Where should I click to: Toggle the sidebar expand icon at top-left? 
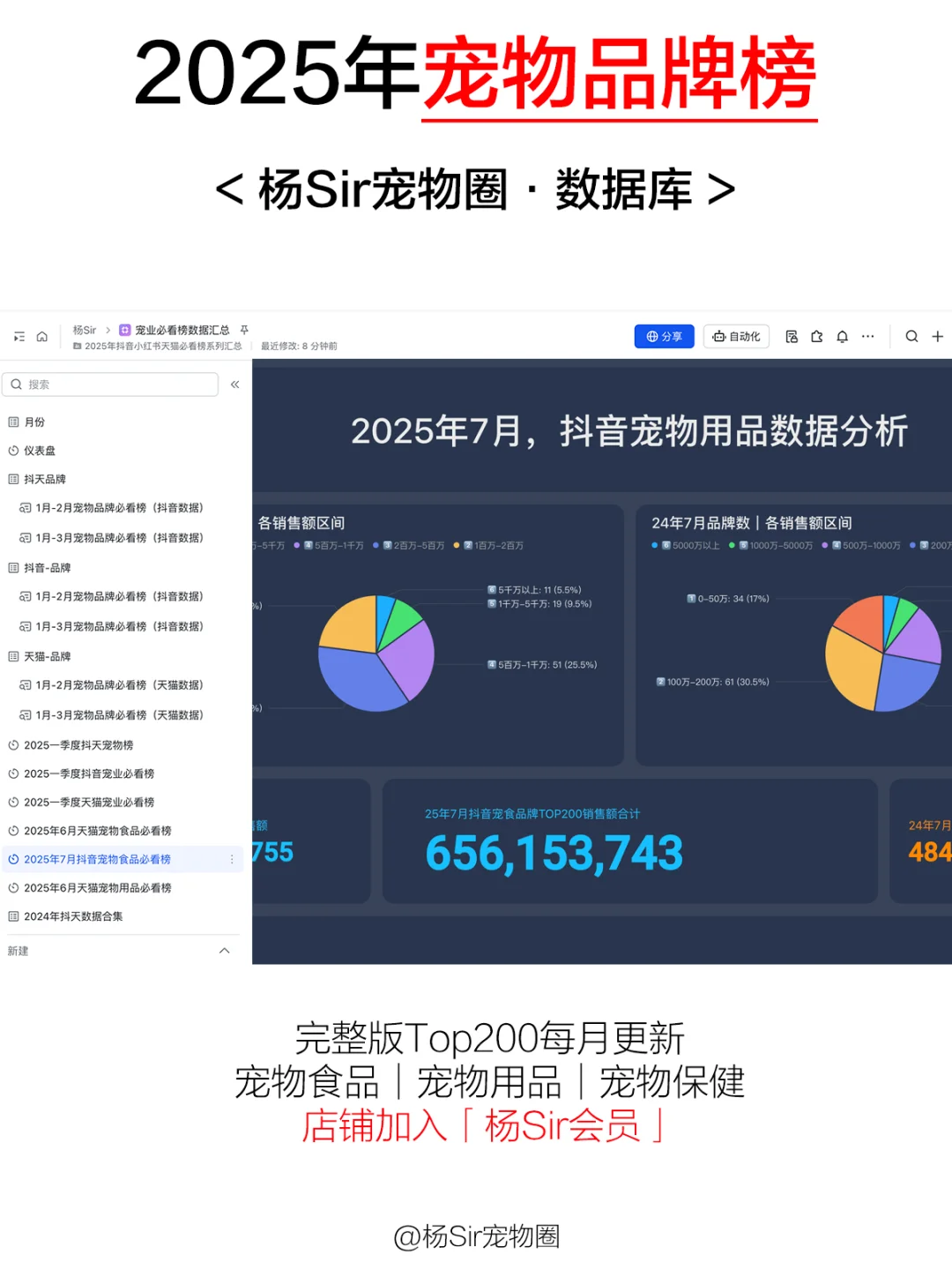(x=19, y=337)
